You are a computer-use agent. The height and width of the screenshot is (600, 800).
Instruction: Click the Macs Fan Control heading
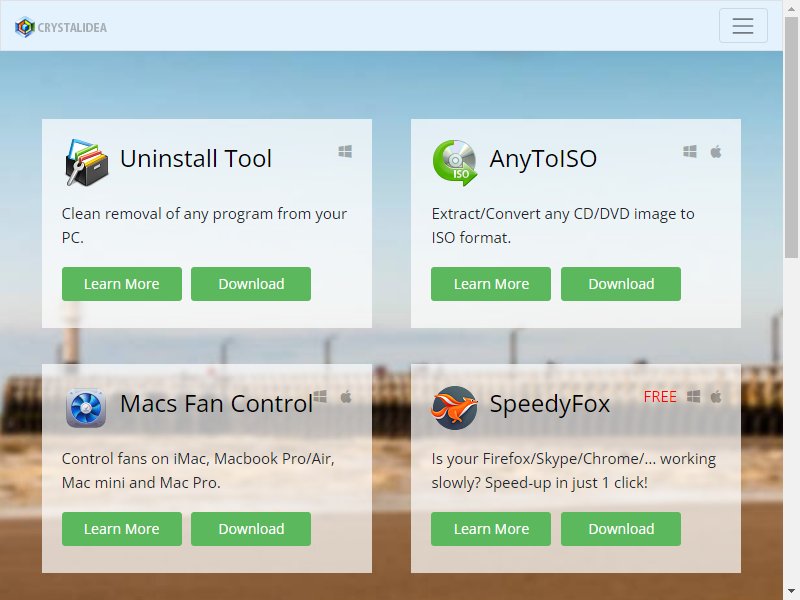(x=216, y=404)
